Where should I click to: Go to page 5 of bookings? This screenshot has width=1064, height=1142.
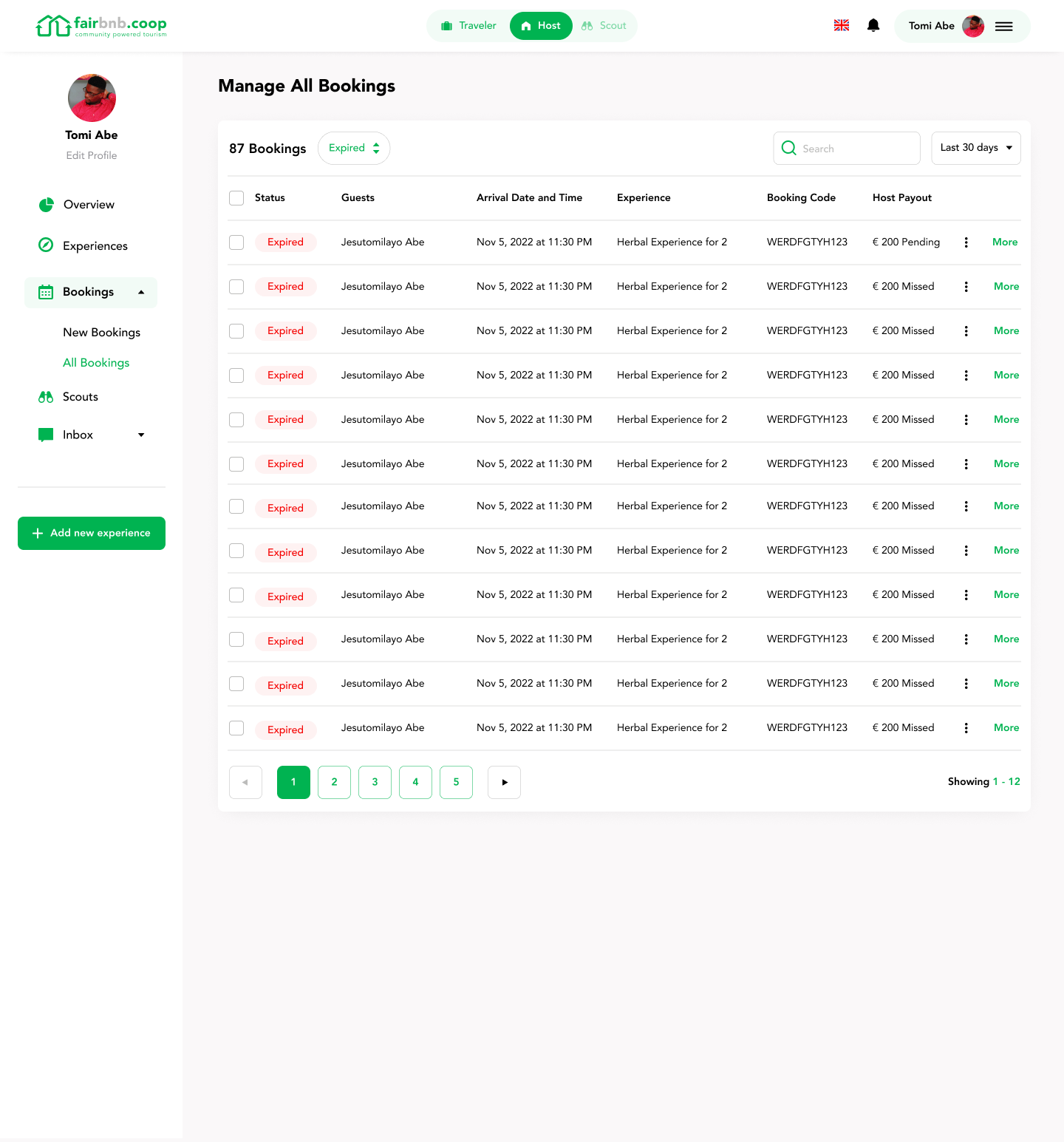[456, 782]
